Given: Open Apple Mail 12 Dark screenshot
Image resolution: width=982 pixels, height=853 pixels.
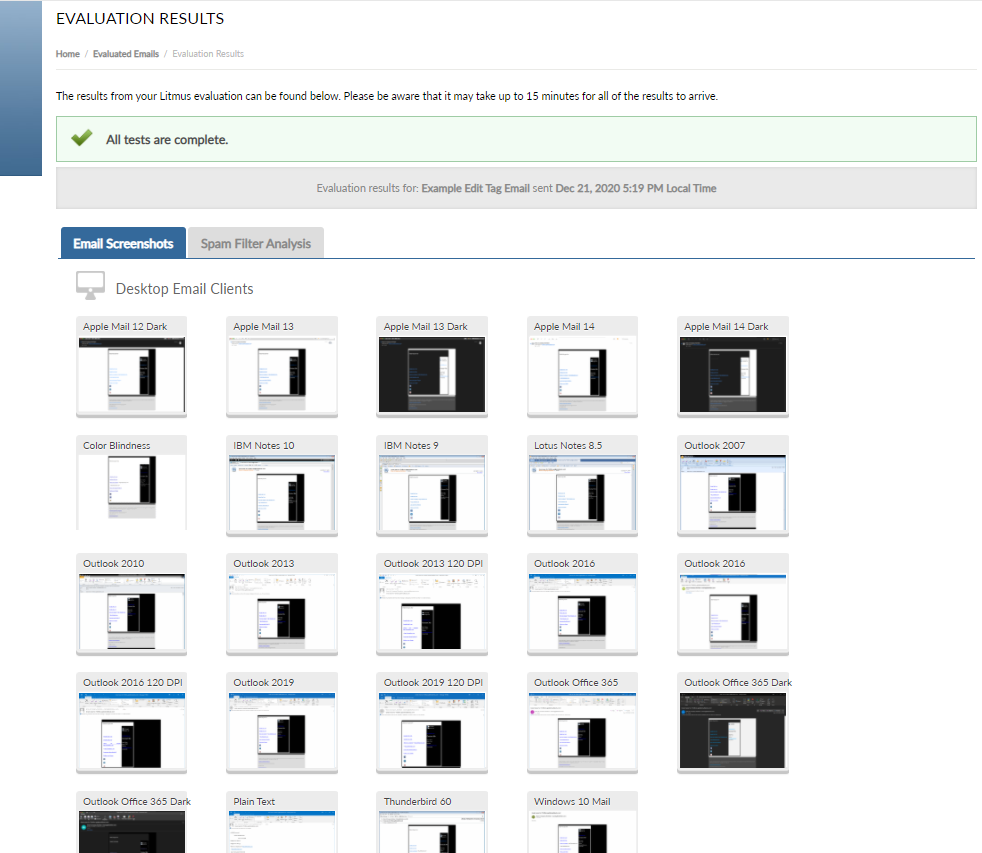Looking at the screenshot, I should [132, 375].
